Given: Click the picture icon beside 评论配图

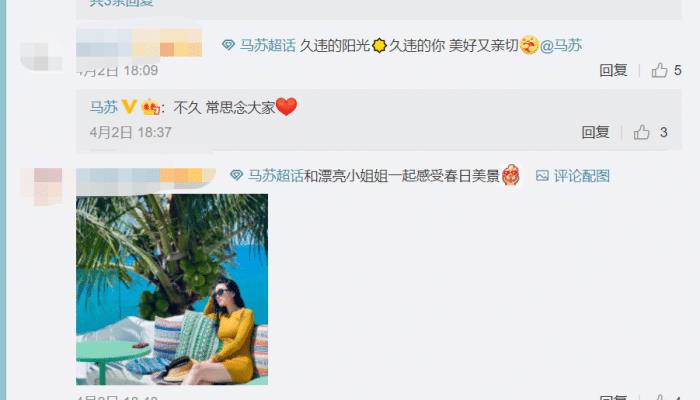Looking at the screenshot, I should pyautogui.click(x=542, y=175).
